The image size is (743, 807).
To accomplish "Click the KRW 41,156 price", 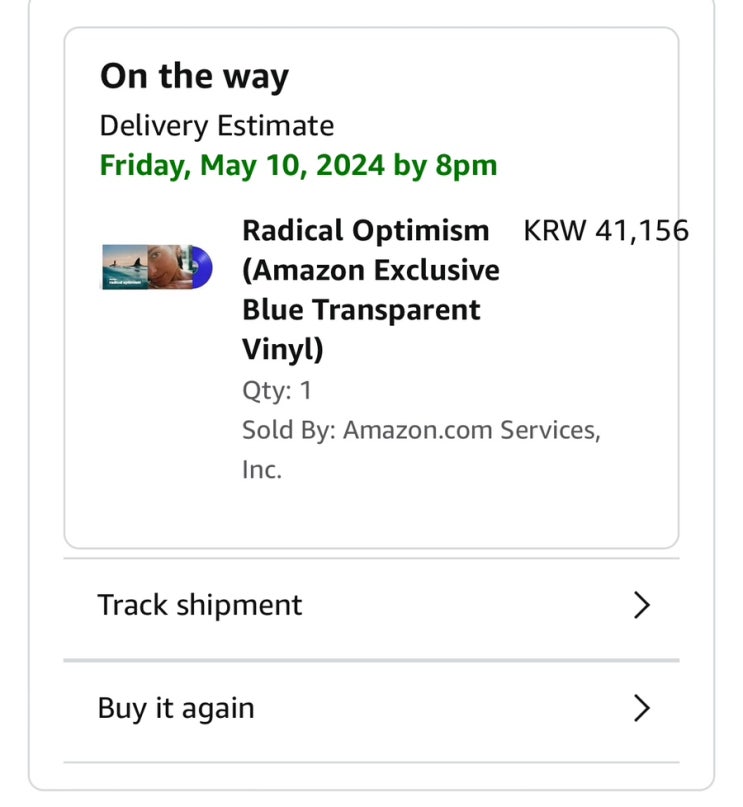I will (x=605, y=231).
